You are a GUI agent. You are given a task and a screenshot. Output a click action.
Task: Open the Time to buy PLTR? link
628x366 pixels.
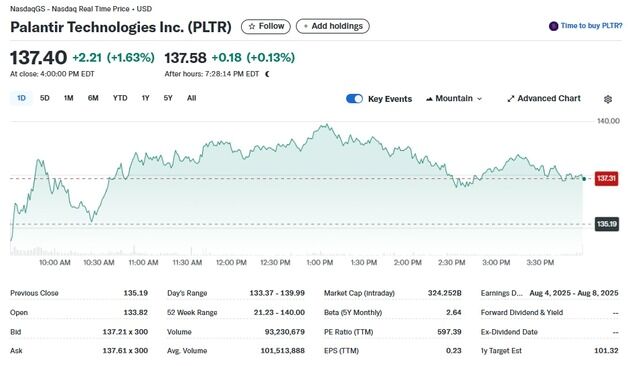pyautogui.click(x=591, y=26)
